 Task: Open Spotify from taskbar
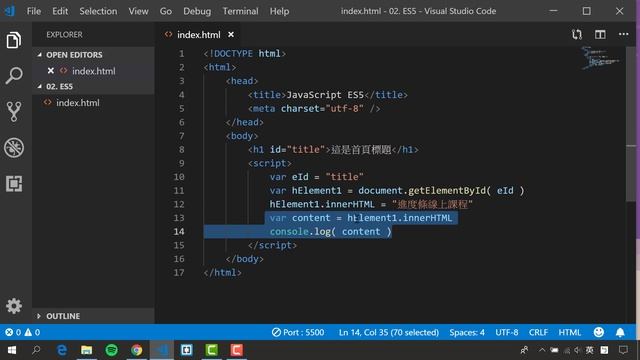point(111,350)
